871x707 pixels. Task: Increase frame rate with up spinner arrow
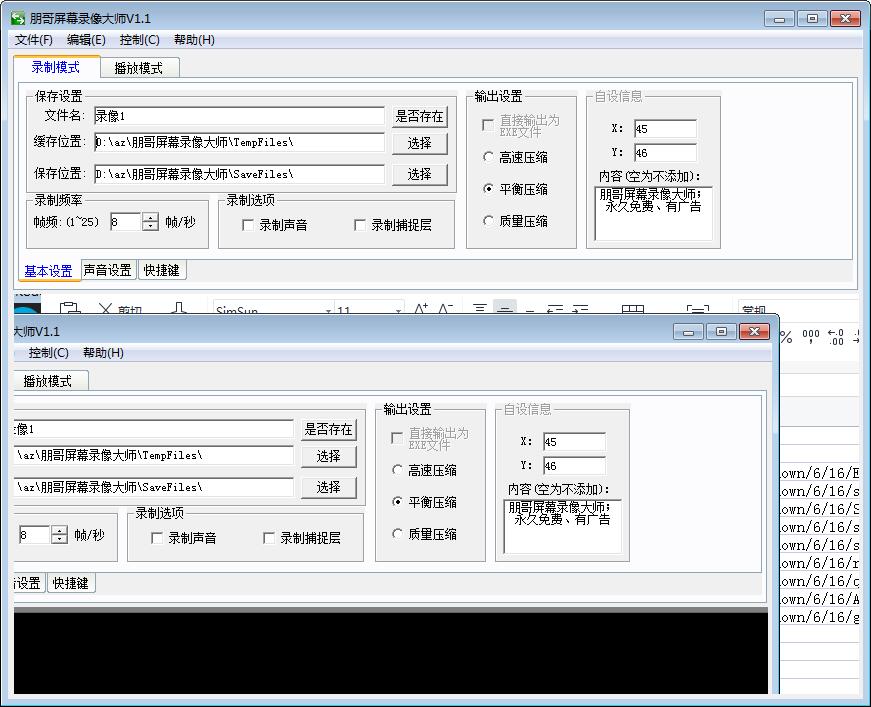[151, 218]
